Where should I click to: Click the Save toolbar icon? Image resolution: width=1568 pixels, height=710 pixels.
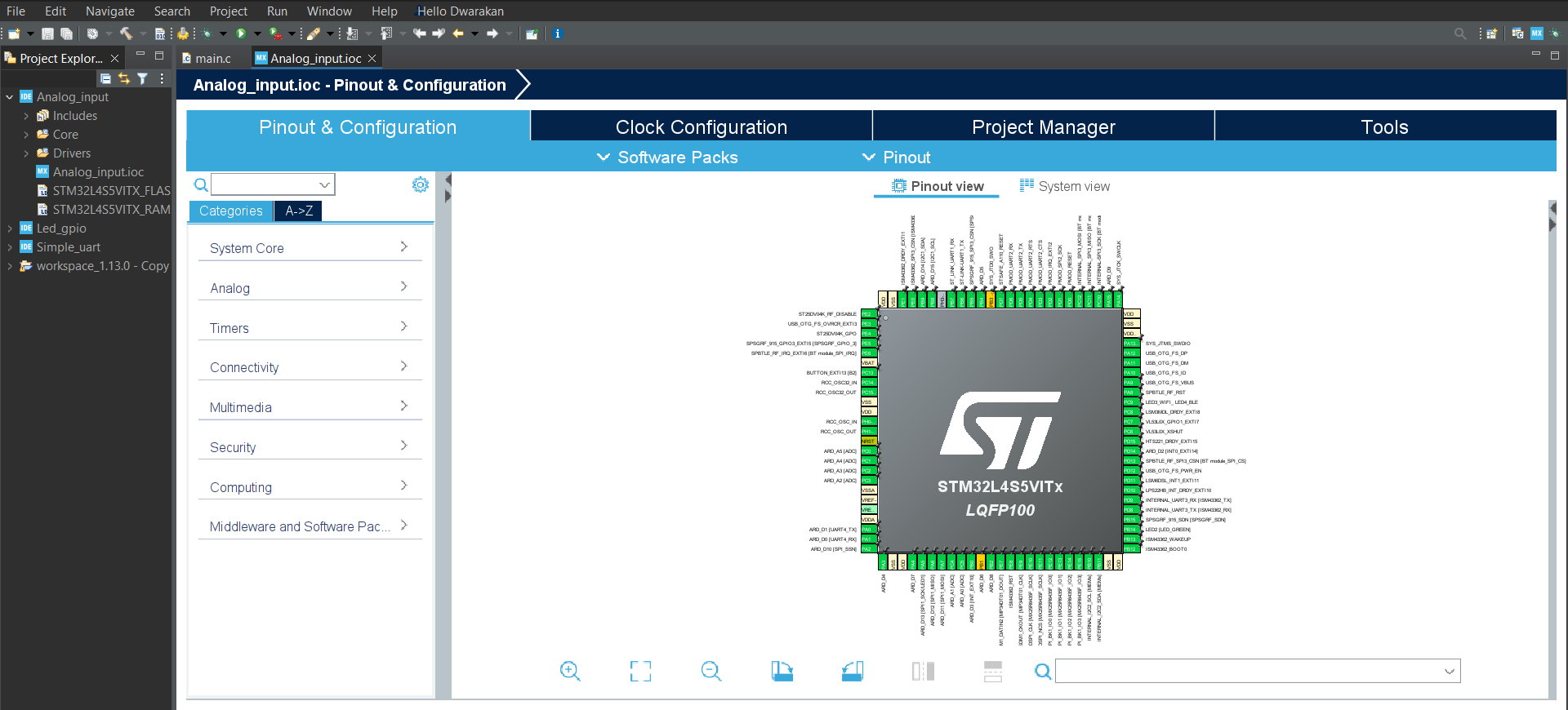pos(47,33)
